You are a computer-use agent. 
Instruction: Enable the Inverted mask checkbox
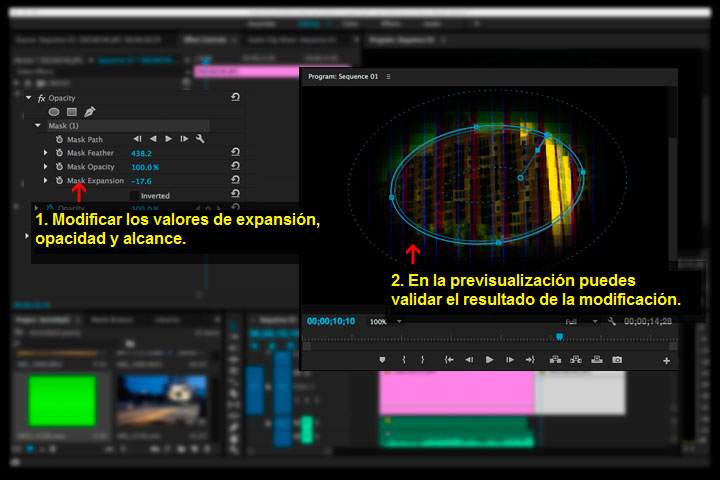[135, 196]
